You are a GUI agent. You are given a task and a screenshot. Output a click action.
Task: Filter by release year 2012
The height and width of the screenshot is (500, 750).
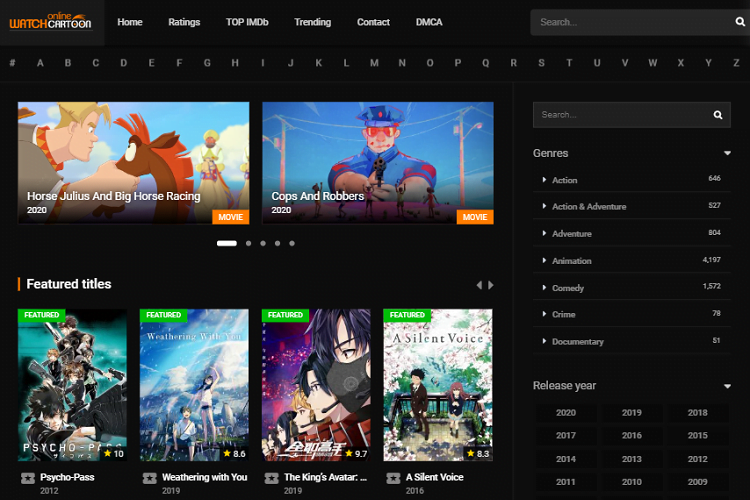coord(698,459)
